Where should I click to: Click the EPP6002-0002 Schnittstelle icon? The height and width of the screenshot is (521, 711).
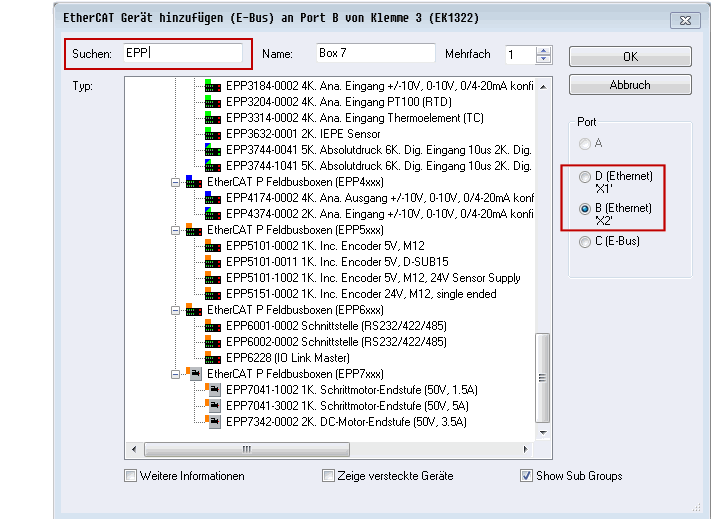click(x=213, y=342)
